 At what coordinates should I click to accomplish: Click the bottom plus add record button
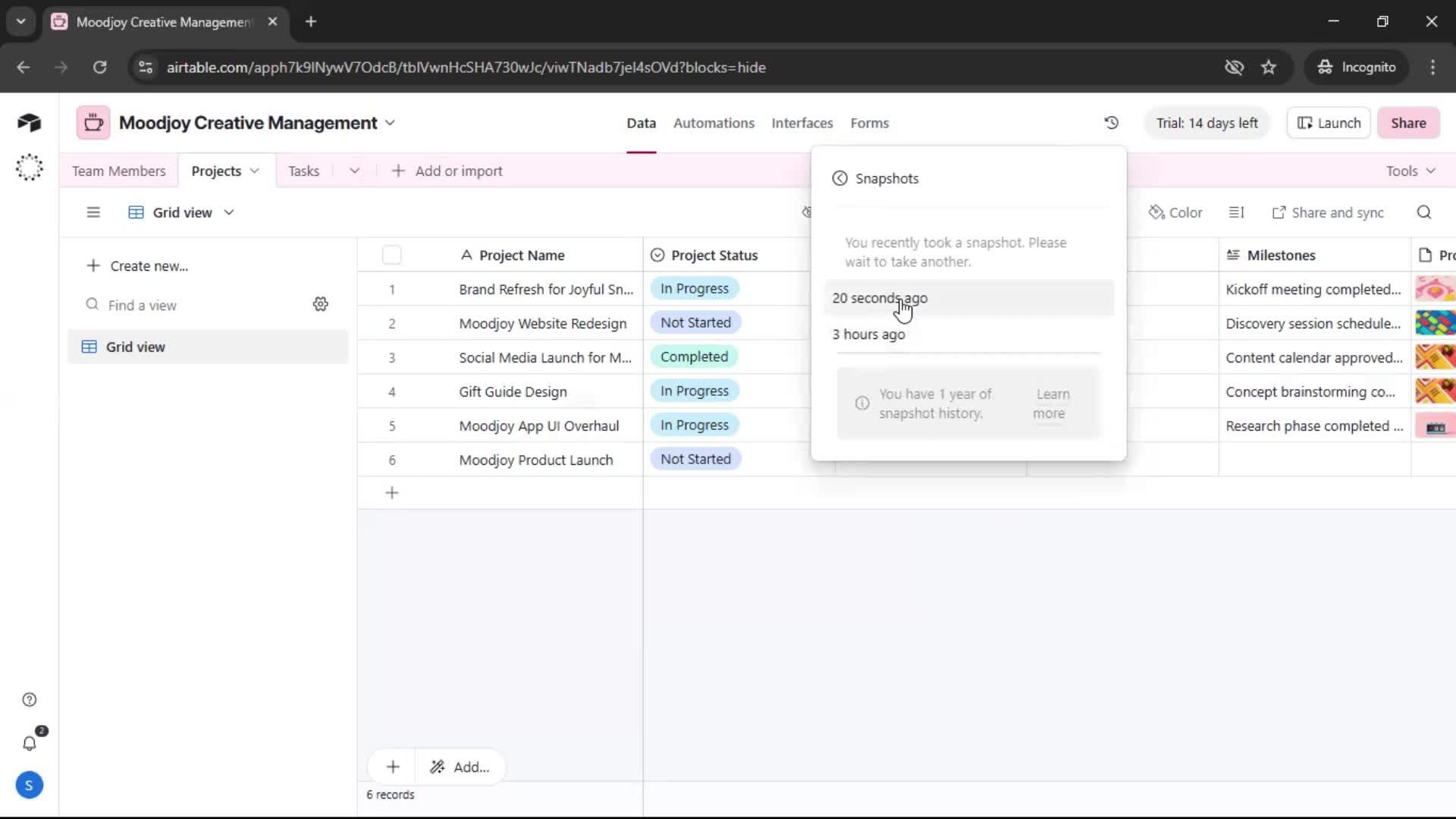click(393, 767)
